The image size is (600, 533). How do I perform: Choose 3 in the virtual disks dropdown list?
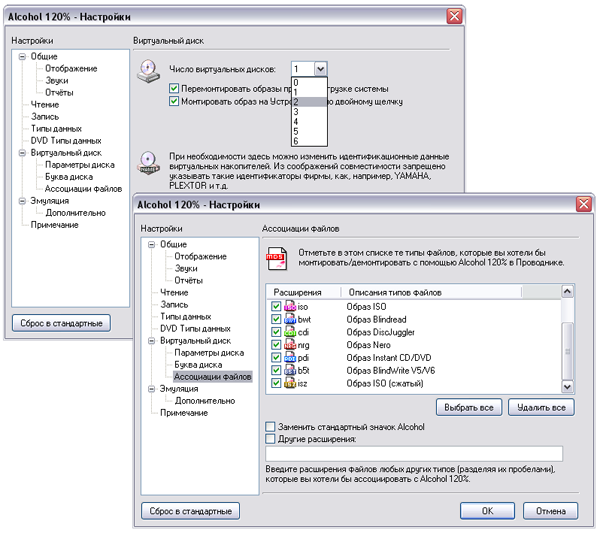click(309, 112)
